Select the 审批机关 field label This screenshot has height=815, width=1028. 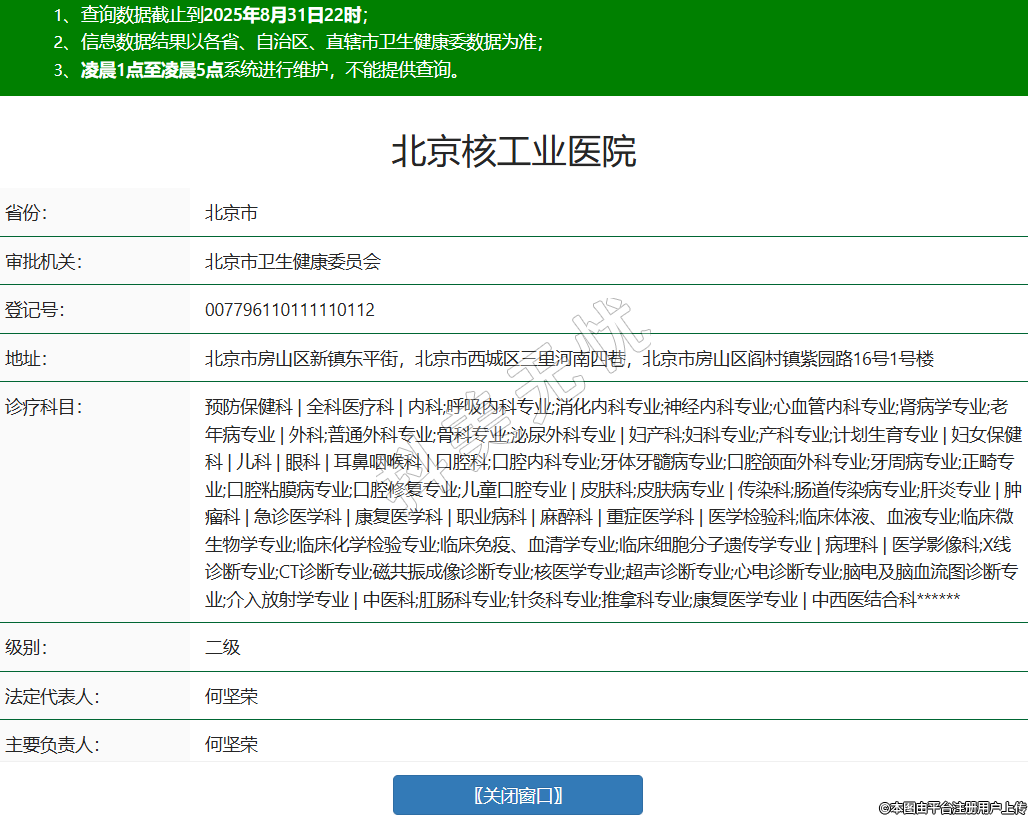(x=43, y=262)
